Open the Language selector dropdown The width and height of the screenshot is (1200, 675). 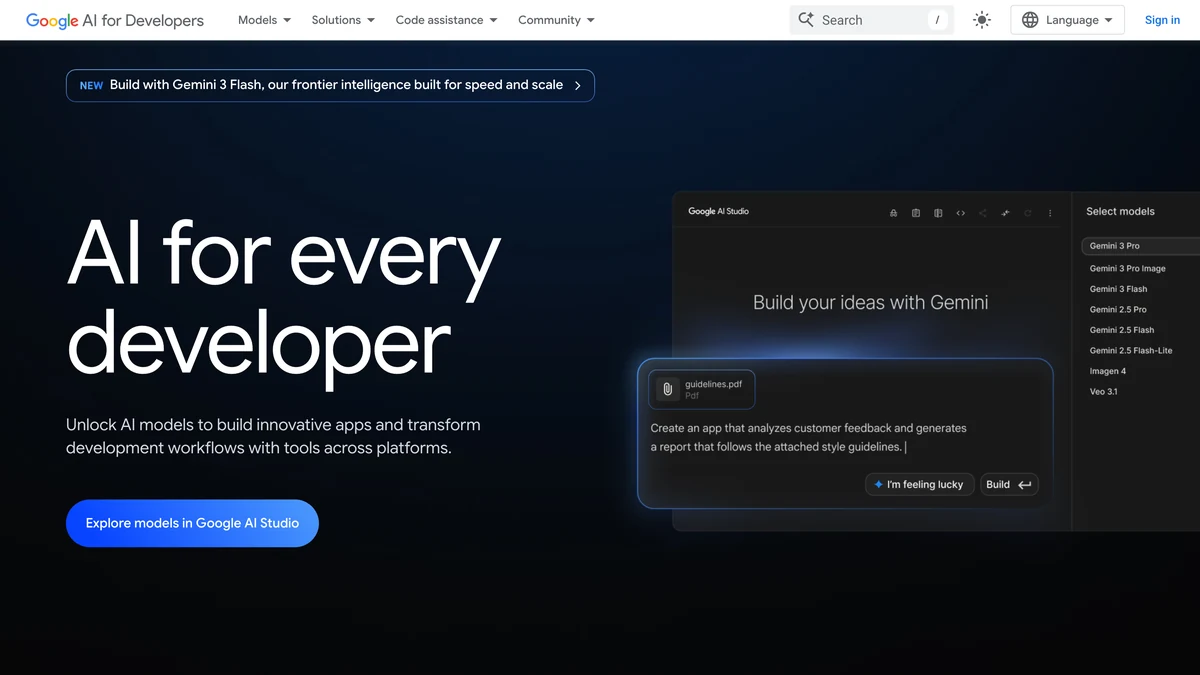1067,20
